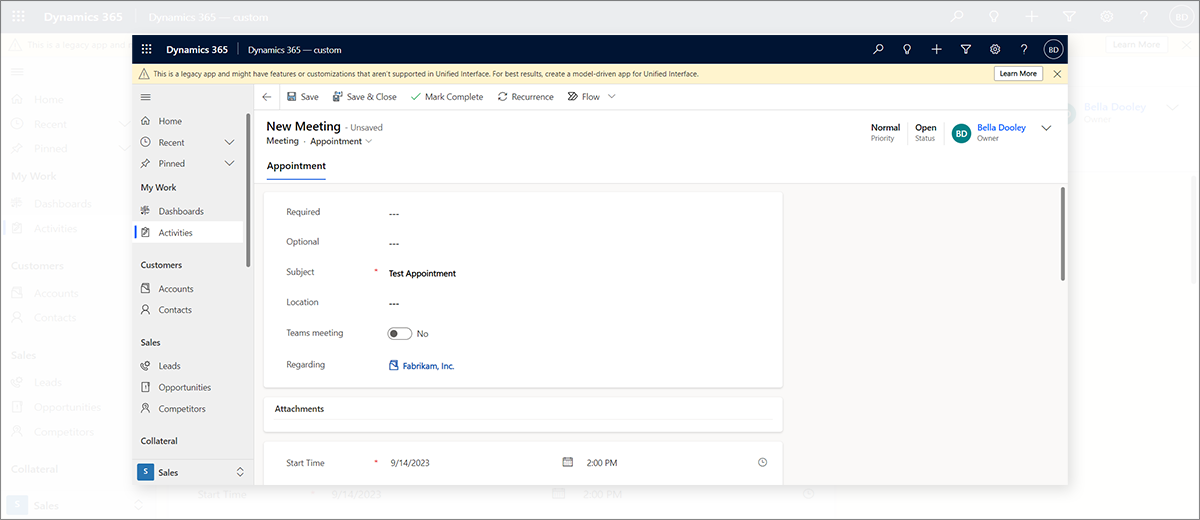1200x520 pixels.
Task: Expand header chevron next to Owner
Action: 1047,128
